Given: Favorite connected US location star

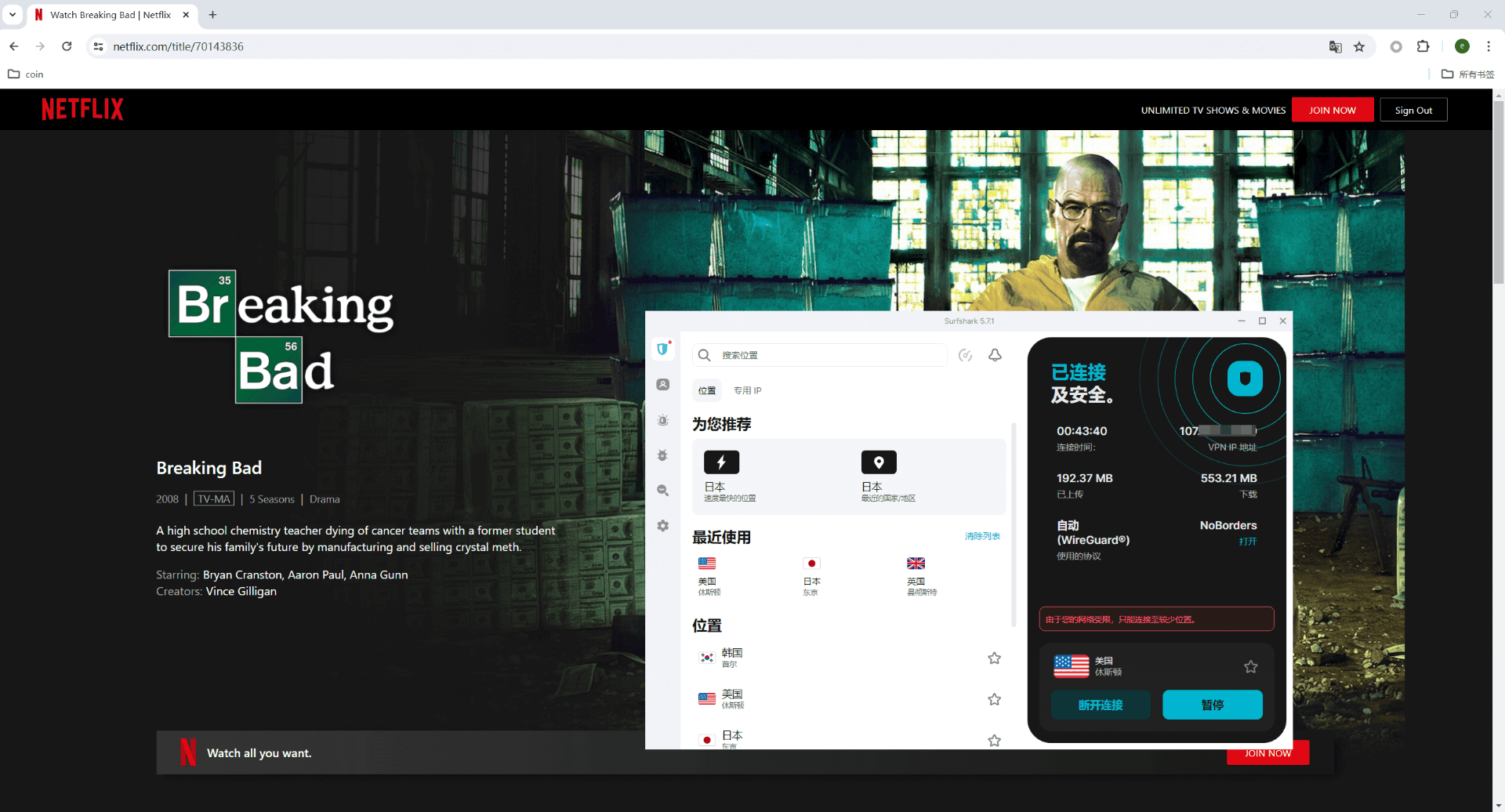Looking at the screenshot, I should [x=1251, y=667].
